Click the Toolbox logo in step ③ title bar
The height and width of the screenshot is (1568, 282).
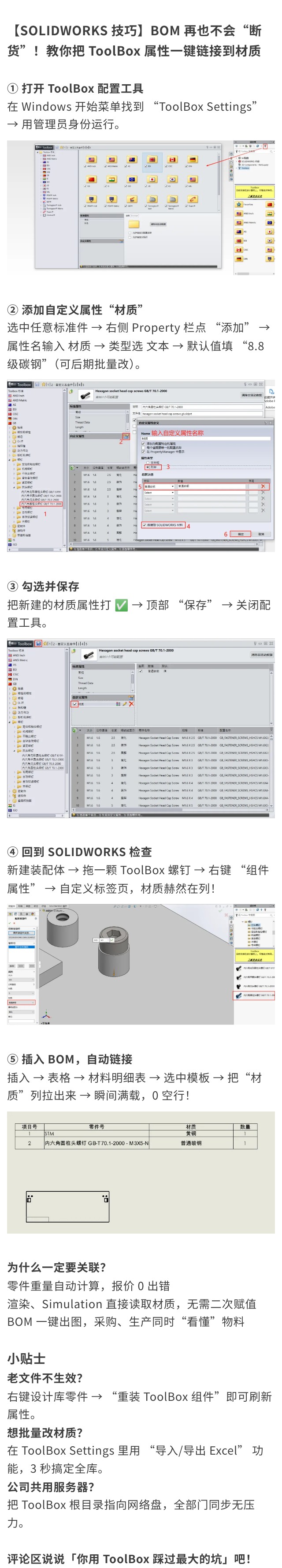pos(21,644)
